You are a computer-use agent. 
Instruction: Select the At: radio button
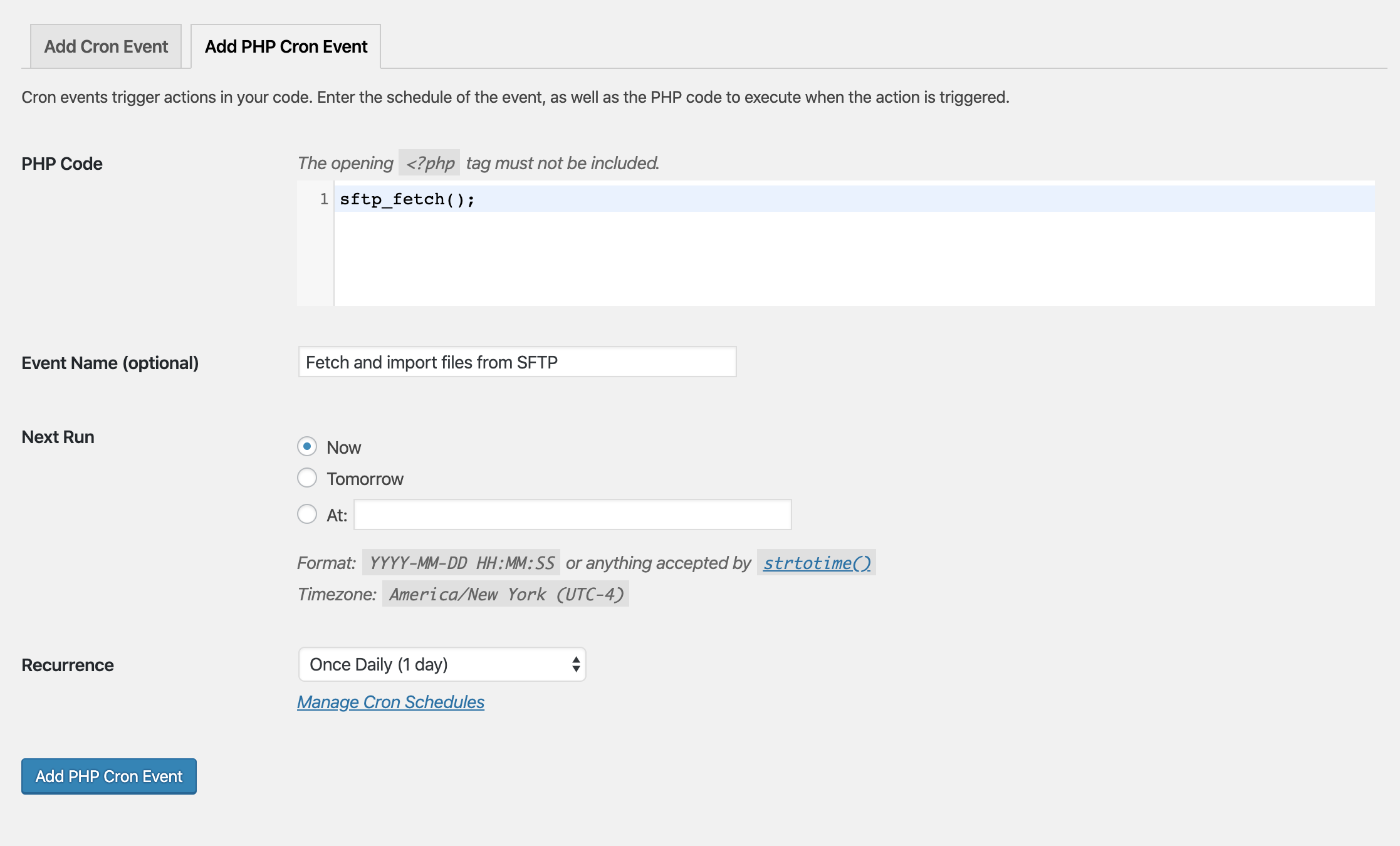point(307,514)
